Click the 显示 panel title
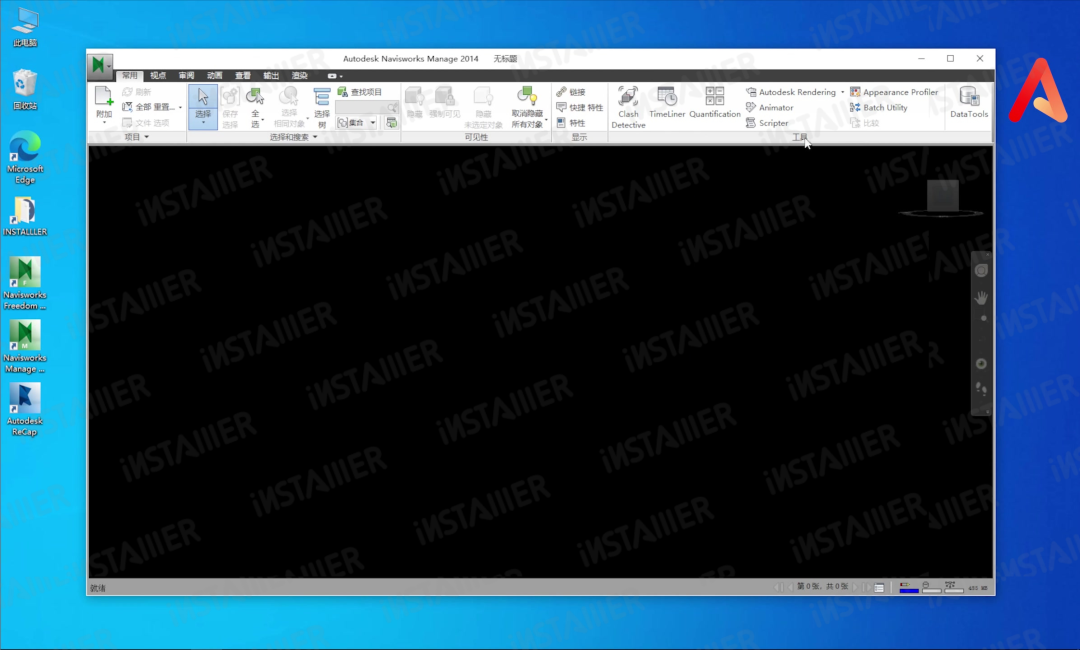This screenshot has height=650, width=1080. pos(579,137)
